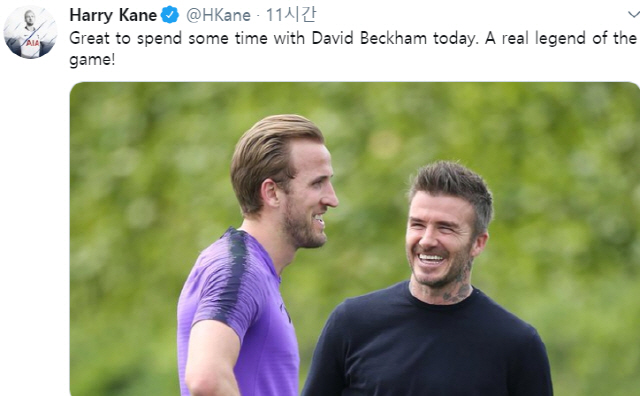Click the word game! in the tweet

tap(92, 60)
